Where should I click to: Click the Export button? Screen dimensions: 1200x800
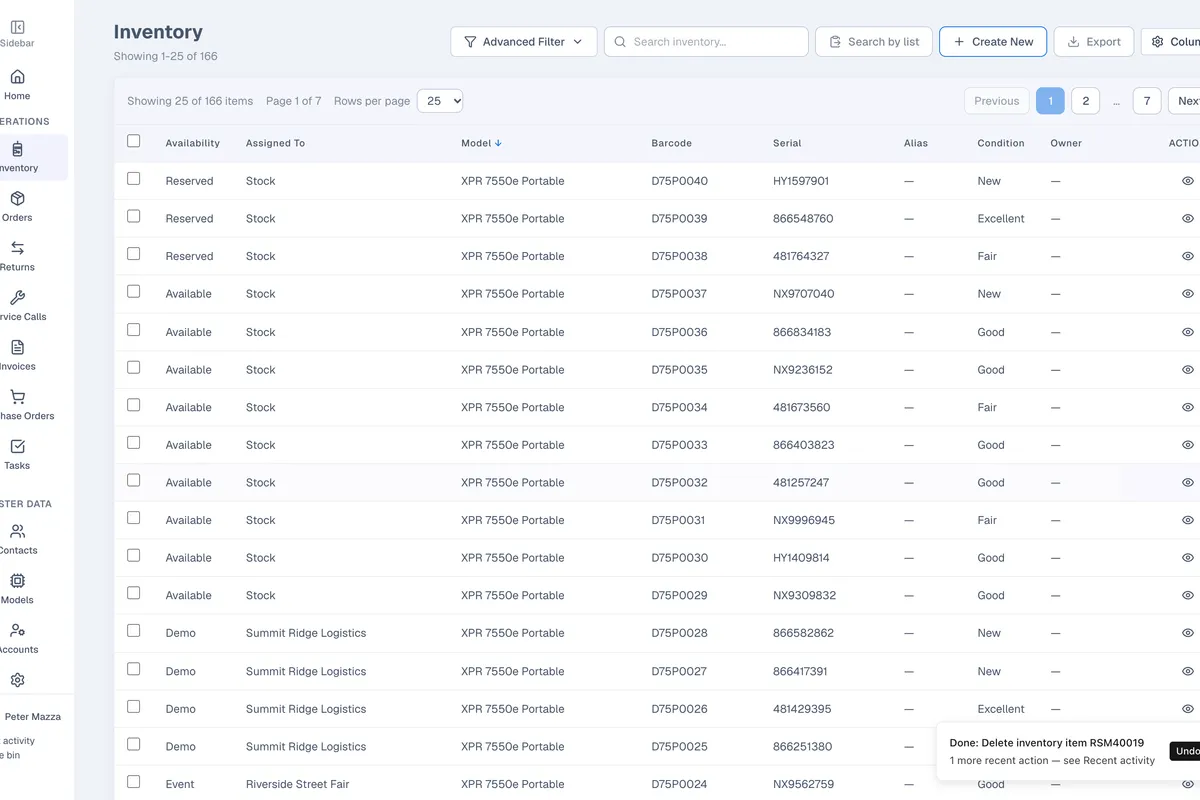pyautogui.click(x=1094, y=42)
